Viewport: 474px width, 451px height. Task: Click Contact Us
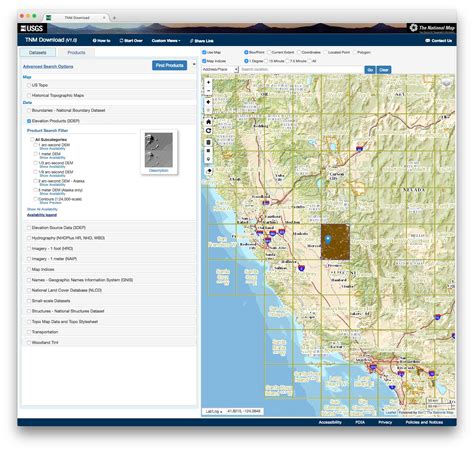pos(439,41)
